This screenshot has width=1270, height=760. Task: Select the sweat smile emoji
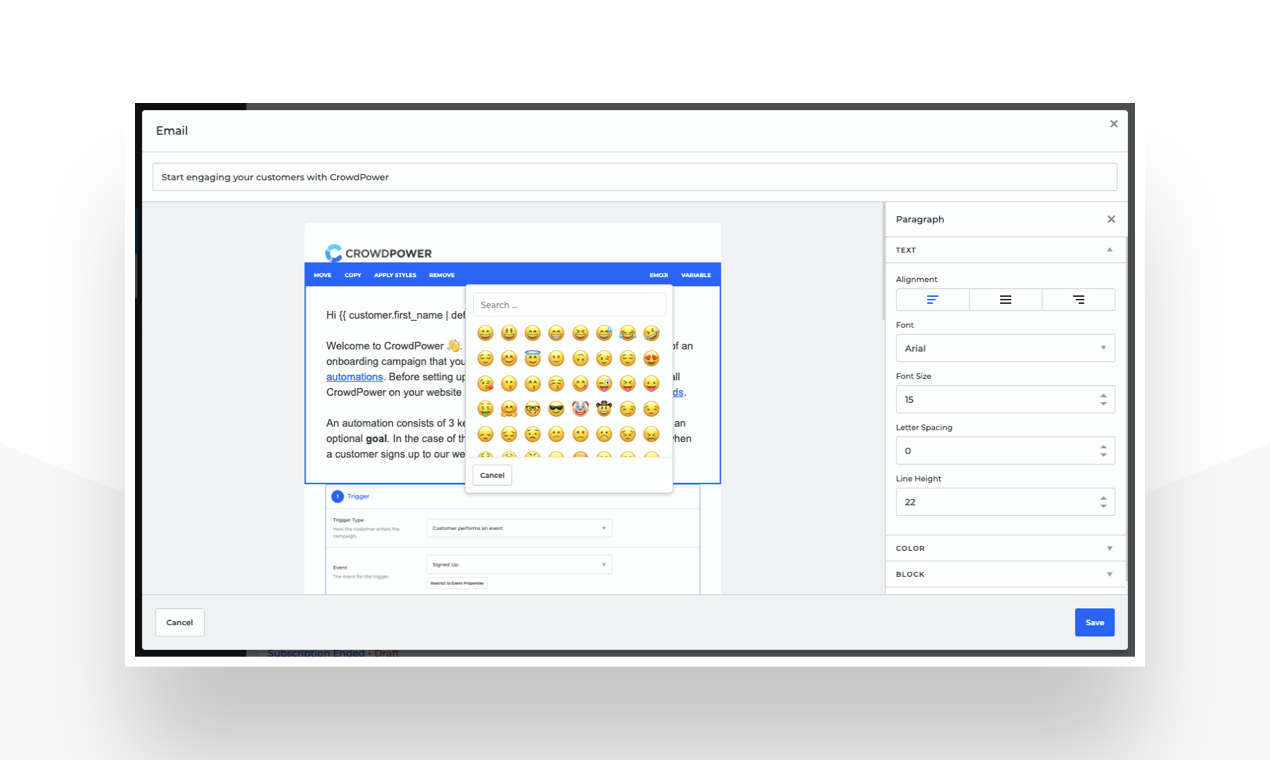(604, 333)
